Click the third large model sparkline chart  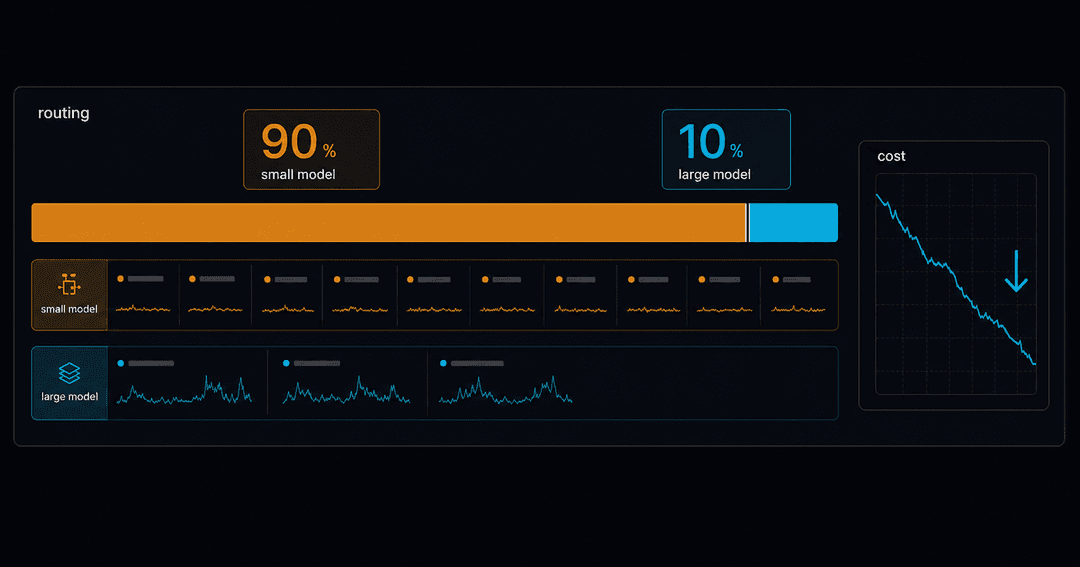coord(506,390)
